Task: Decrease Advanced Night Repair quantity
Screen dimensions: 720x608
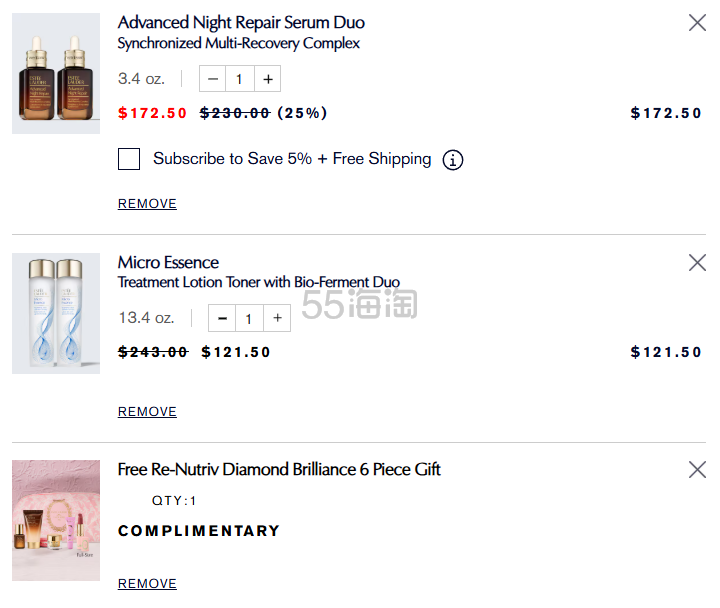Action: pyautogui.click(x=213, y=79)
